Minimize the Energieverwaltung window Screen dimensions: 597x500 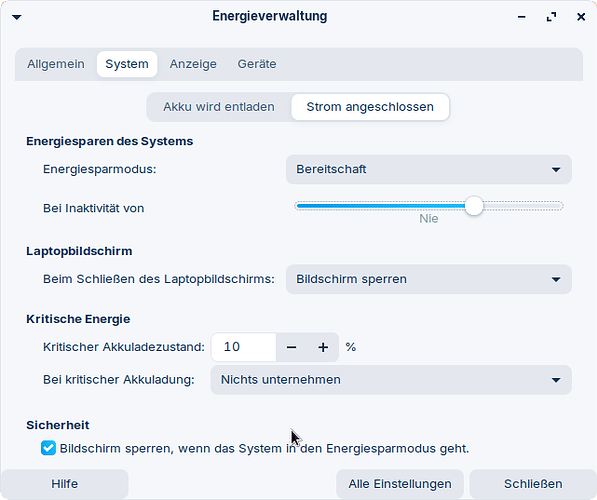(522, 17)
